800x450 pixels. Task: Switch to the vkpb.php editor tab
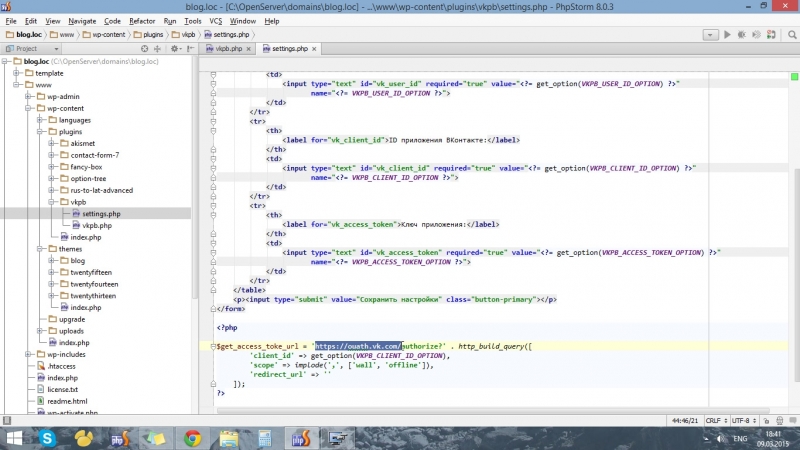(226, 48)
